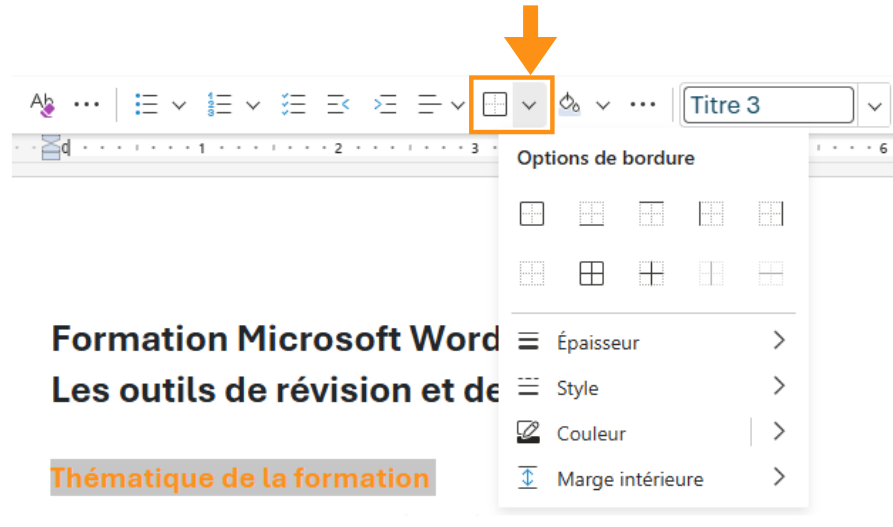This screenshot has width=893, height=527.
Task: Click the Titre 3 style box
Action: coord(768,105)
